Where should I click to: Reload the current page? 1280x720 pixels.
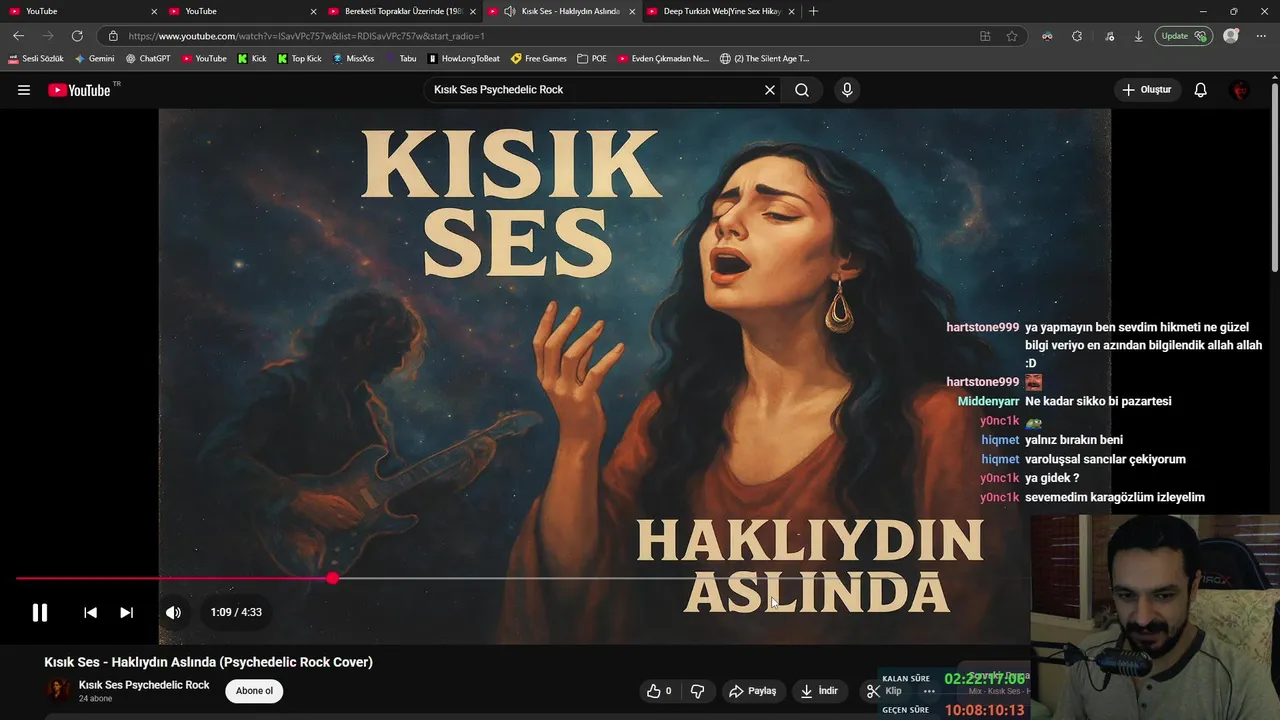[x=77, y=36]
